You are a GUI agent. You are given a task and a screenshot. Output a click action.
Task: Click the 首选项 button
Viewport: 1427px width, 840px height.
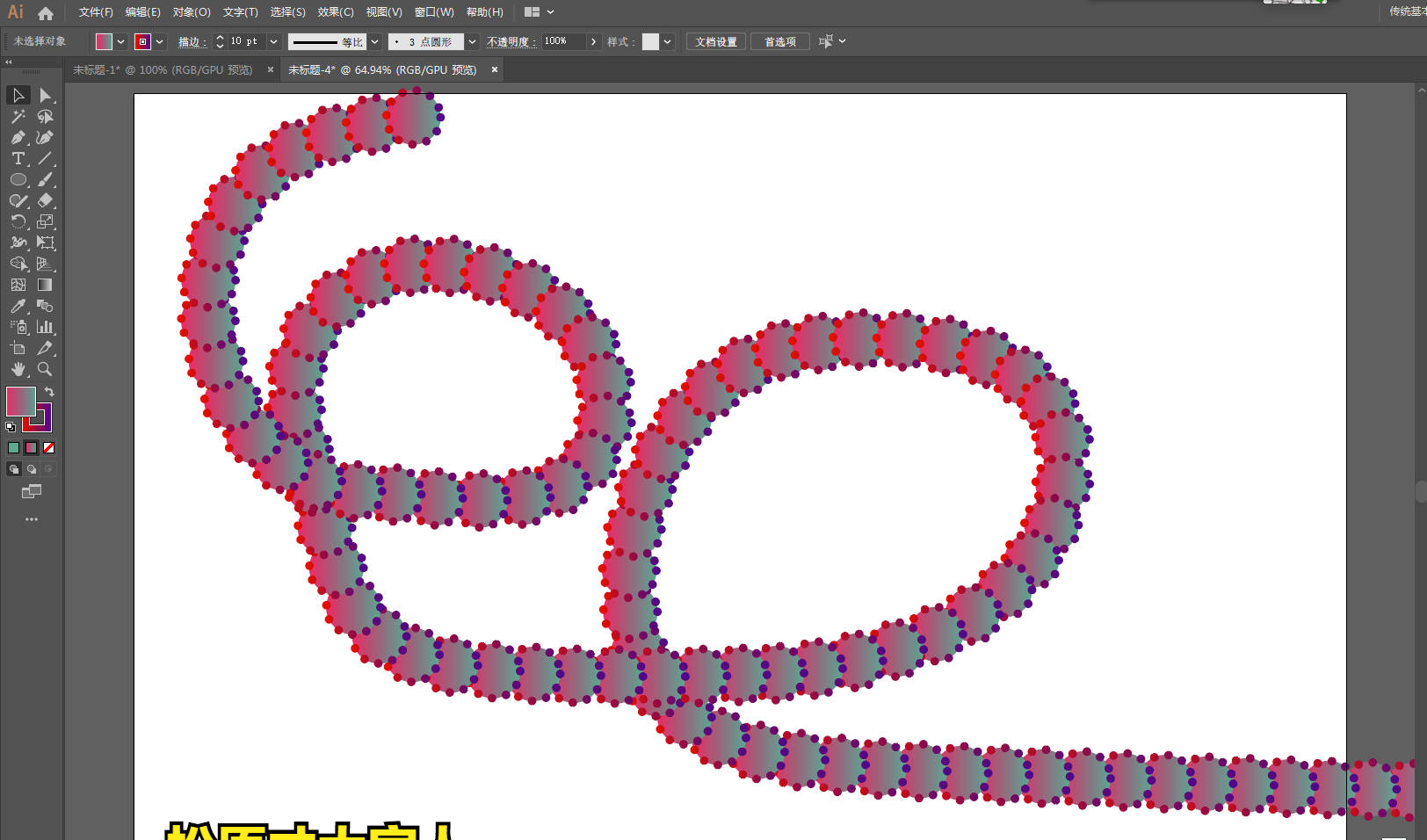[779, 41]
